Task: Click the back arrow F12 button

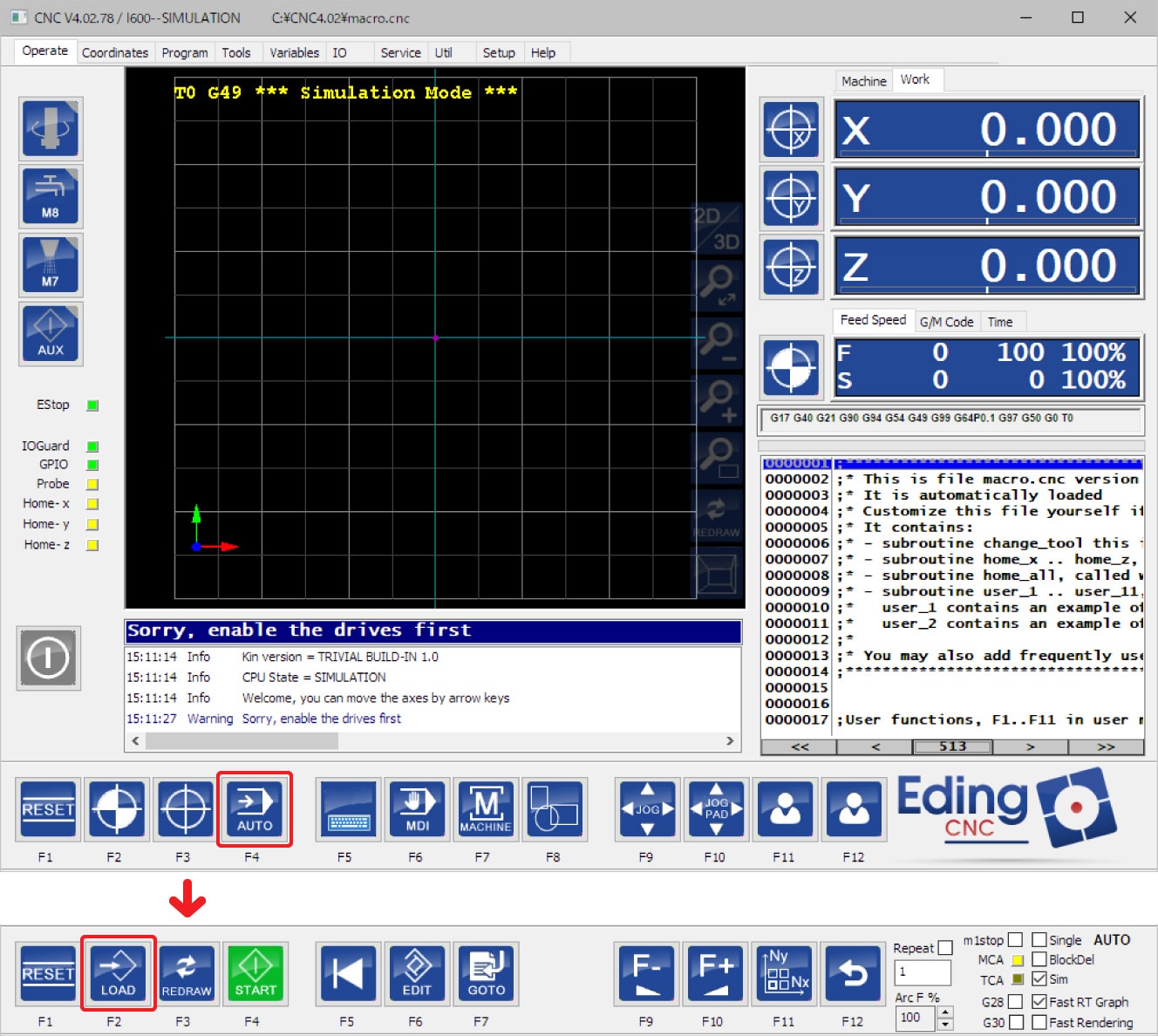Action: [x=854, y=973]
